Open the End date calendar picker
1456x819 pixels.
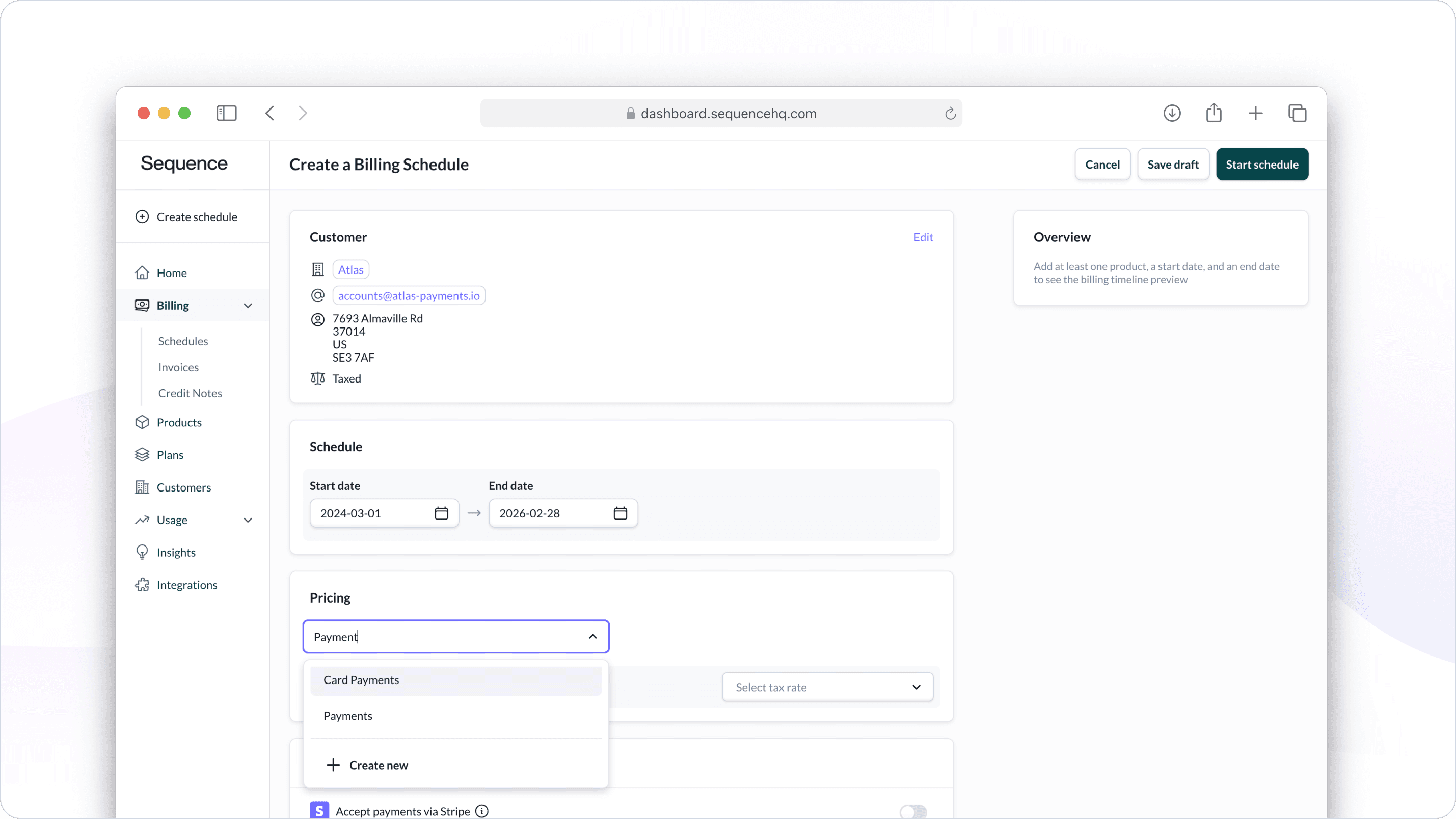pos(620,513)
